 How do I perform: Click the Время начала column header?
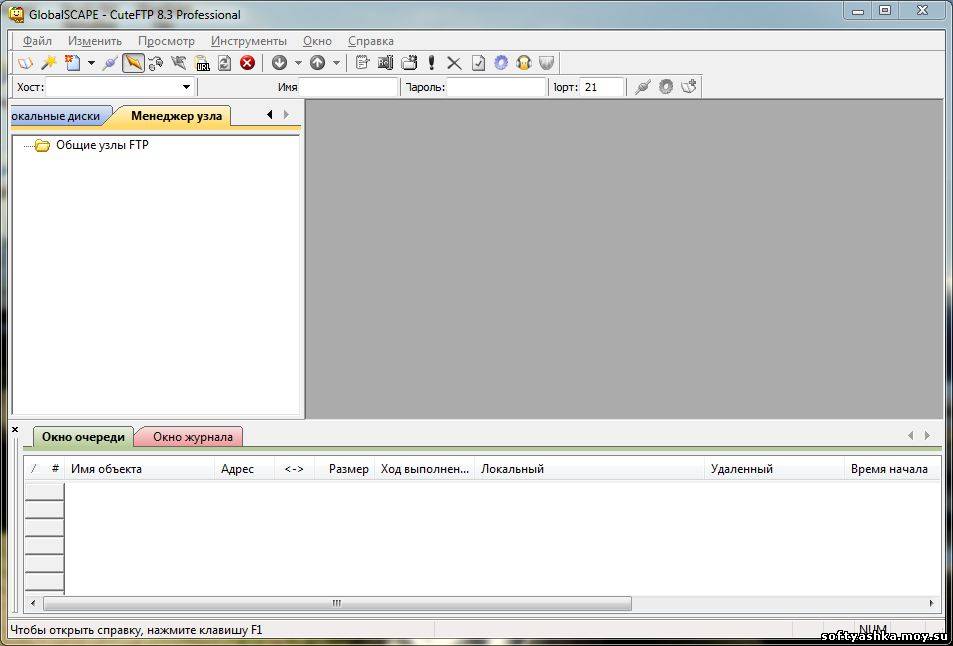[x=892, y=469]
